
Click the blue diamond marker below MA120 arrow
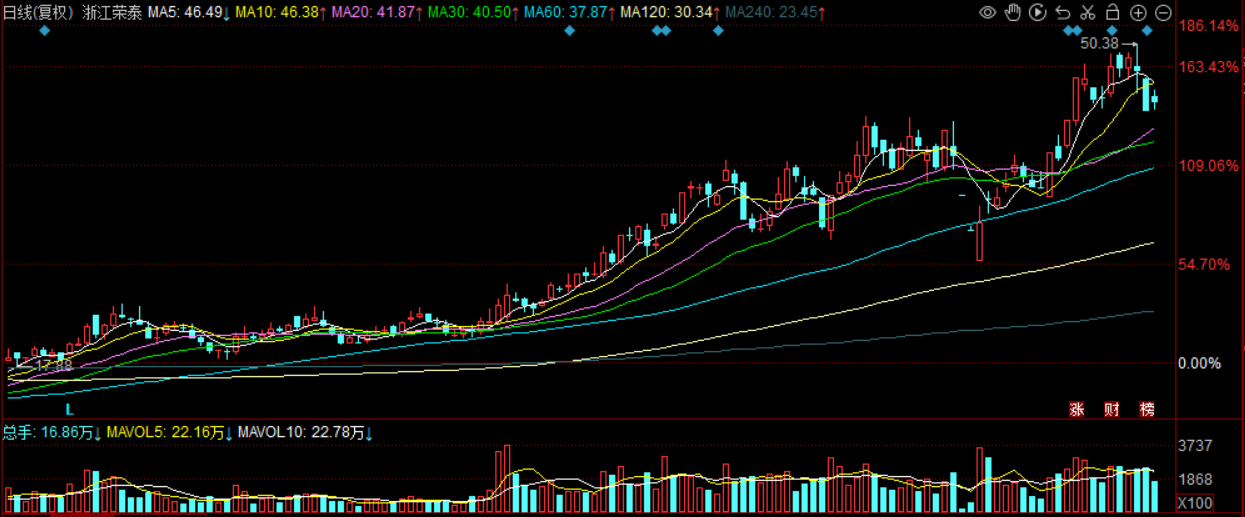click(x=718, y=32)
